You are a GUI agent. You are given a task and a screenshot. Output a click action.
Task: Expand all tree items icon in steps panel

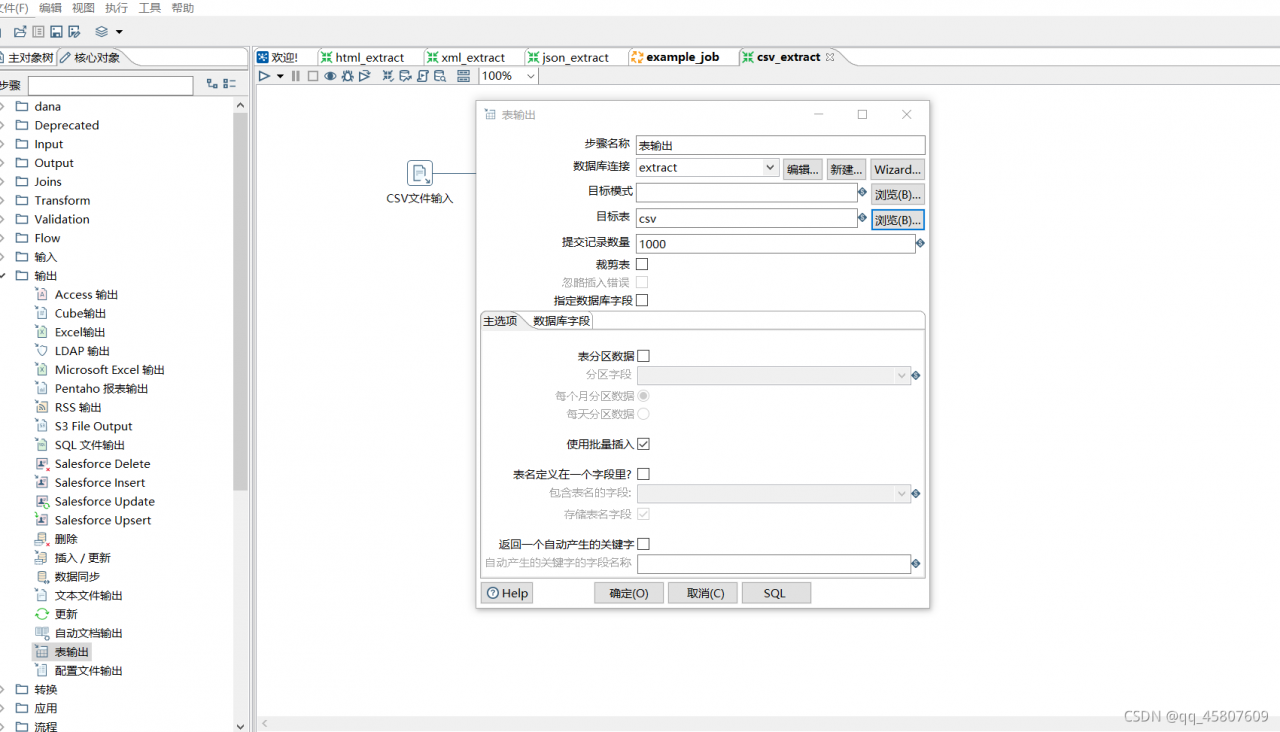pos(212,85)
